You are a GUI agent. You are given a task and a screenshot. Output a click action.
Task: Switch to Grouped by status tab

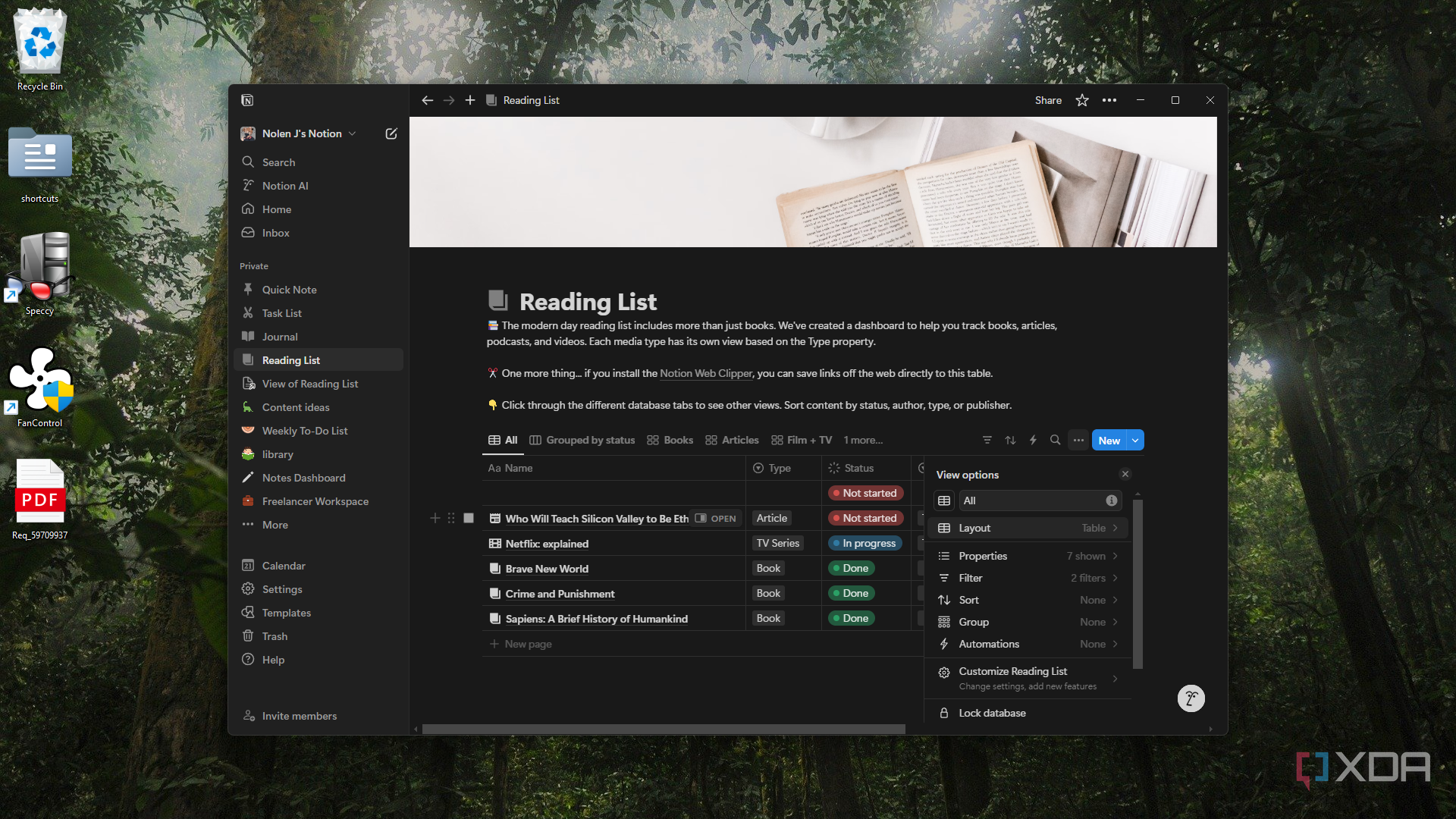pos(582,440)
